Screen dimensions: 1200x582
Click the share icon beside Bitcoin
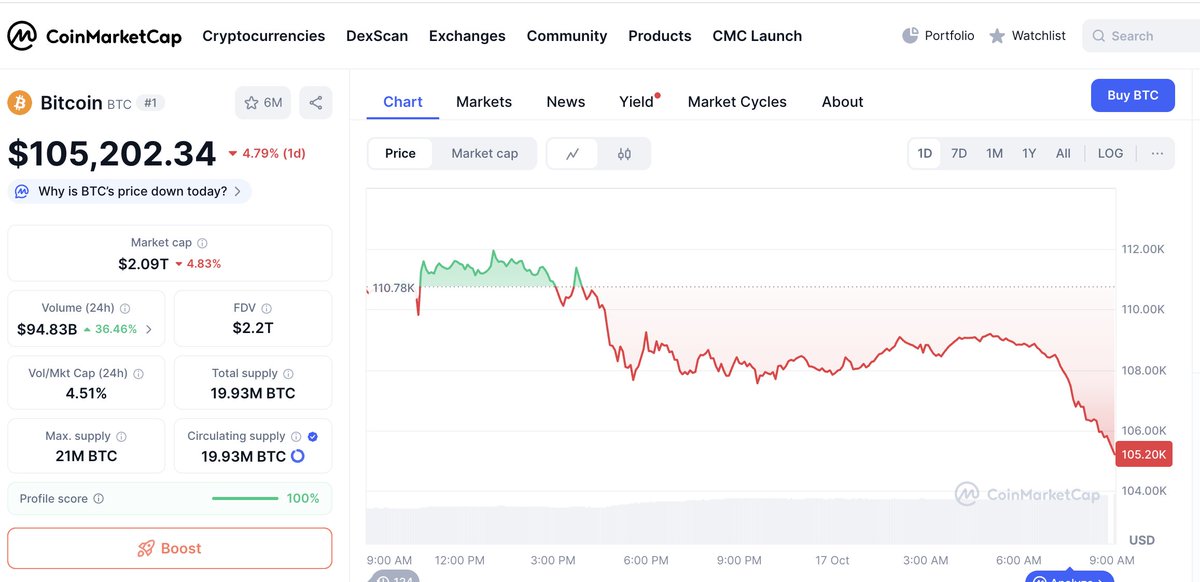click(316, 102)
